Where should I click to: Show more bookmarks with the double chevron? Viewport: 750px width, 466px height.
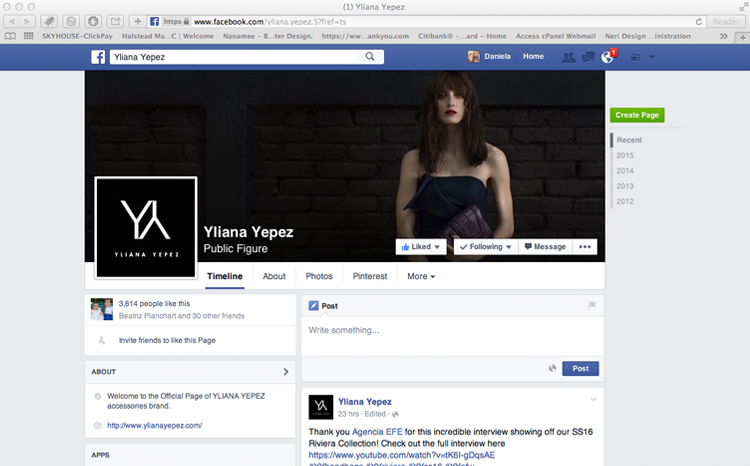click(724, 36)
